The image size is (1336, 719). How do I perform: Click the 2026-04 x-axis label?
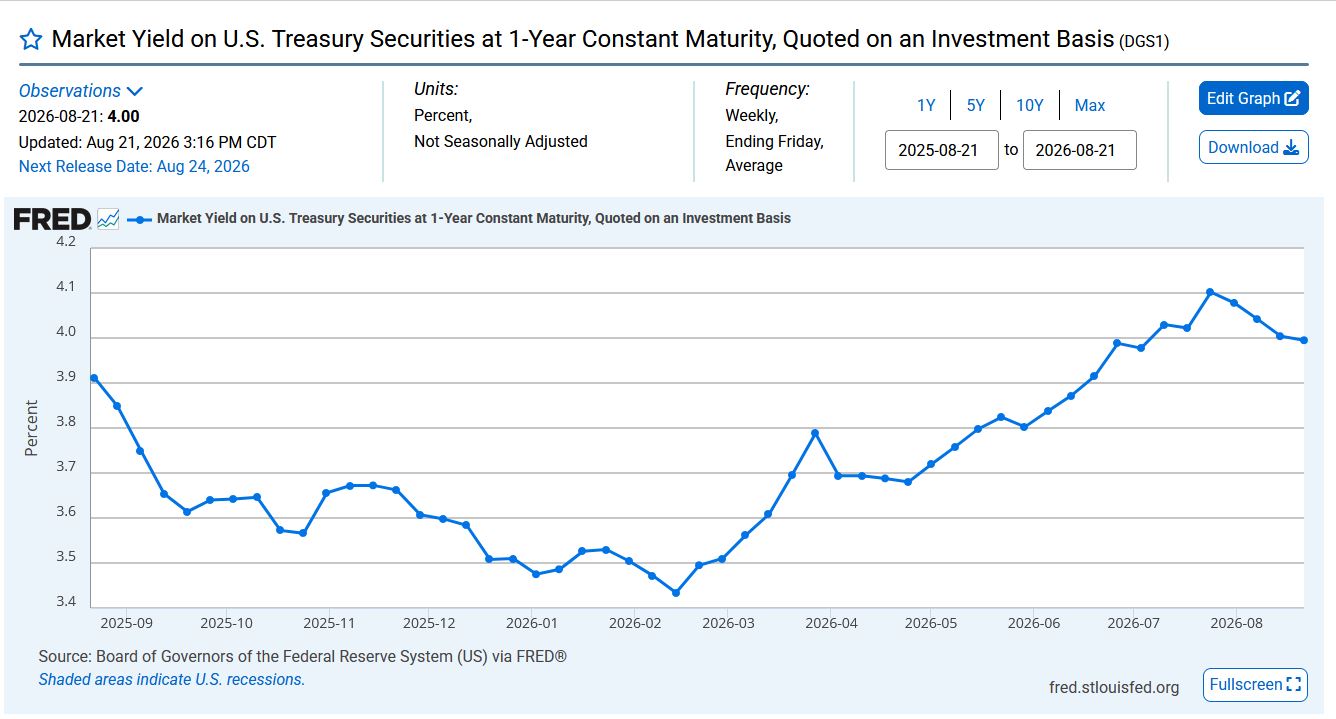[x=833, y=622]
